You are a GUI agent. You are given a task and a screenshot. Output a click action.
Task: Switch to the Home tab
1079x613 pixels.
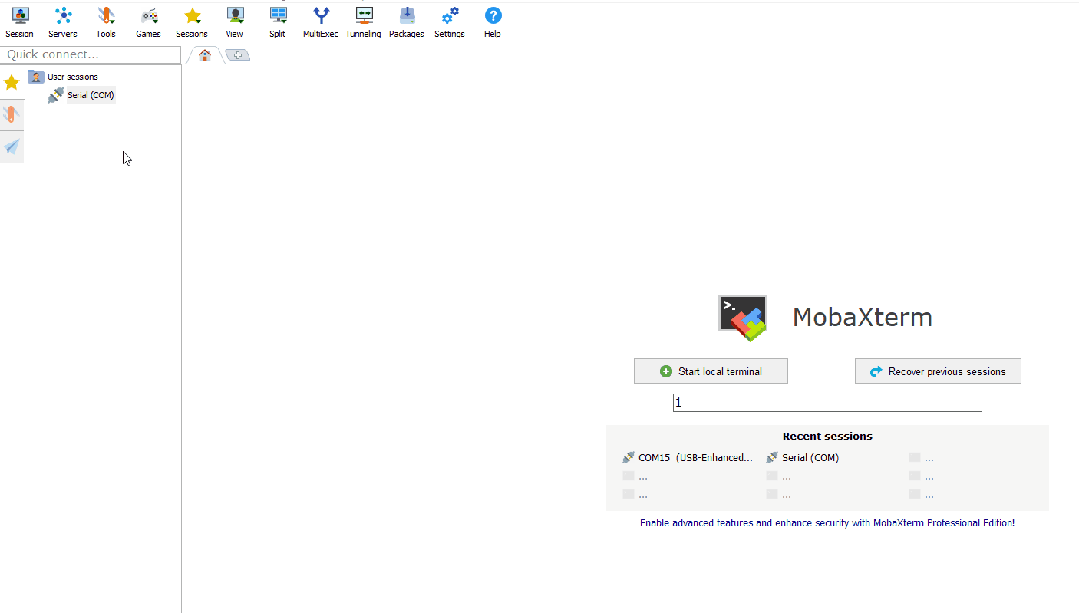[204, 56]
